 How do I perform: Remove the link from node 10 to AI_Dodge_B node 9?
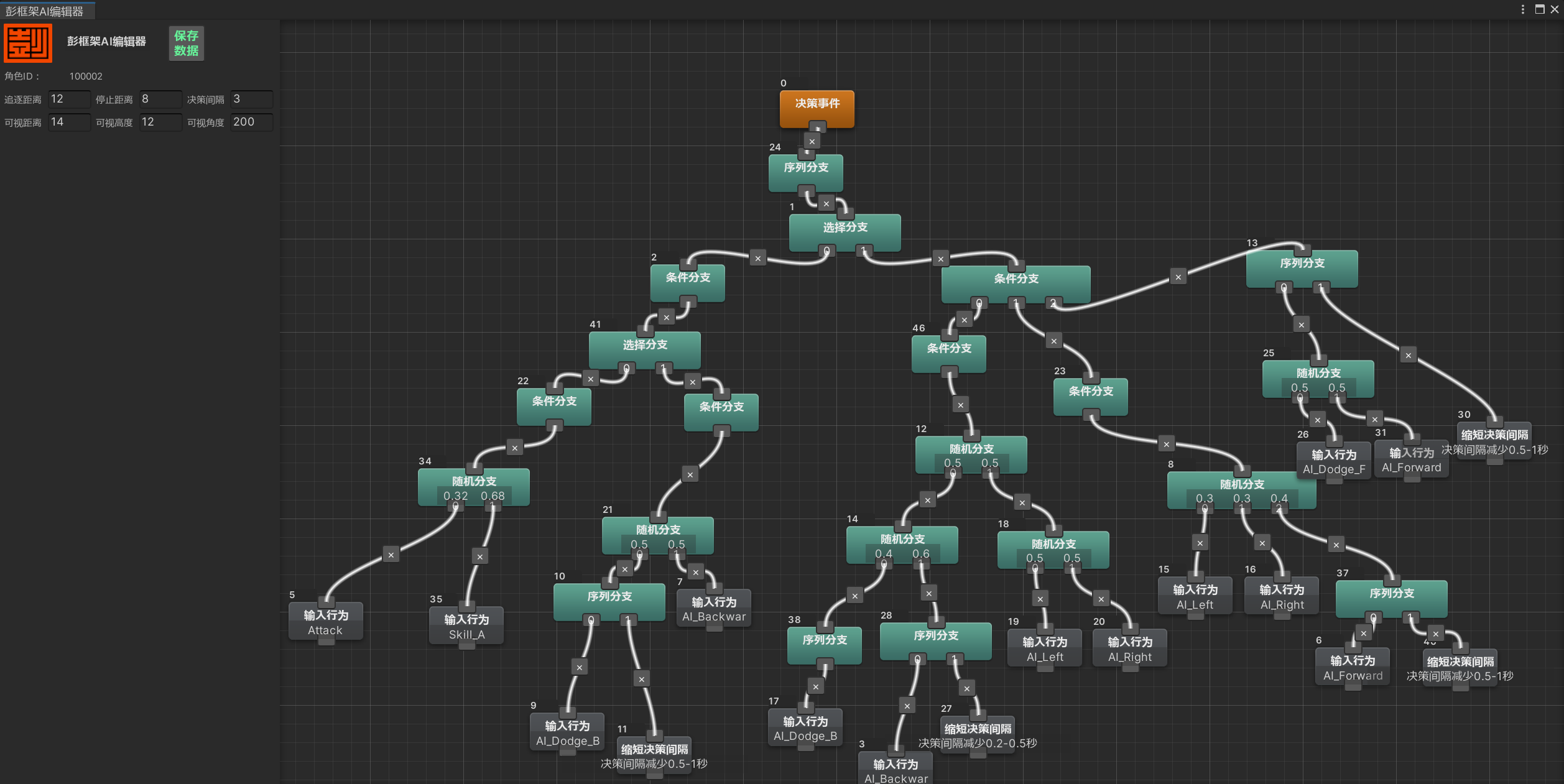point(579,668)
